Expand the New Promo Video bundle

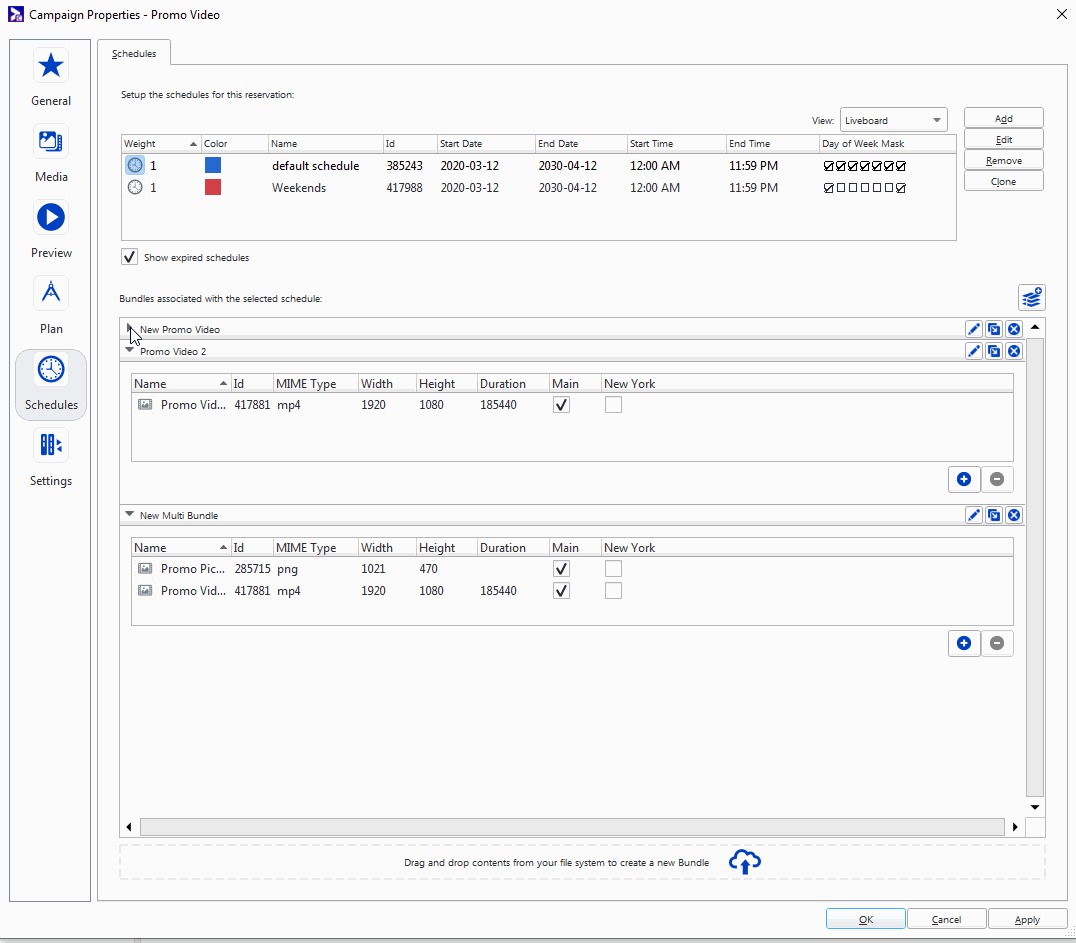click(130, 329)
